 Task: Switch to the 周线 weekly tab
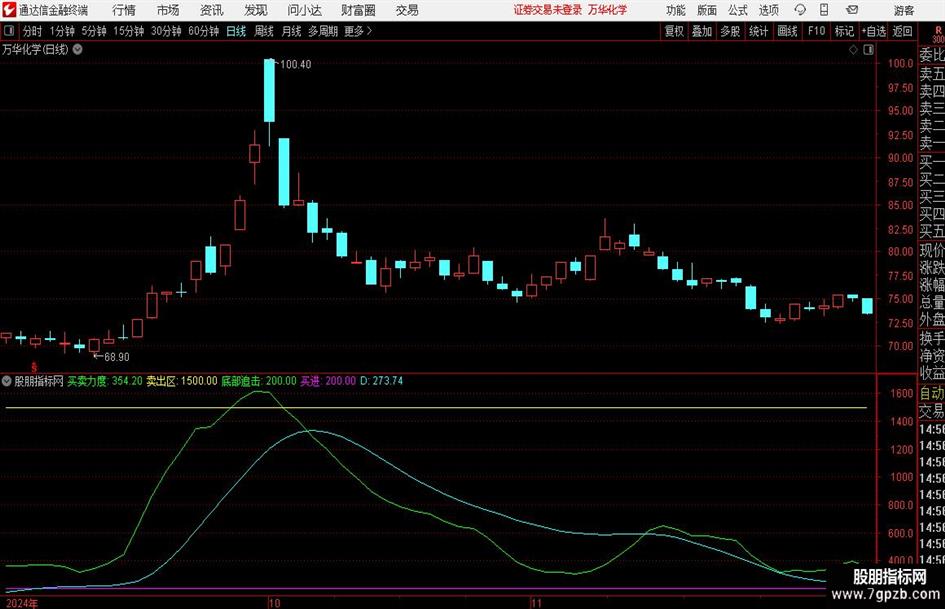pyautogui.click(x=264, y=31)
